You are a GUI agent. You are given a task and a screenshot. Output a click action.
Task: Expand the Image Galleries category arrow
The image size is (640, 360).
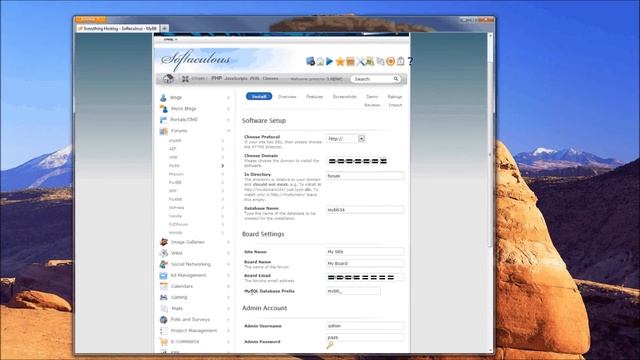point(228,242)
